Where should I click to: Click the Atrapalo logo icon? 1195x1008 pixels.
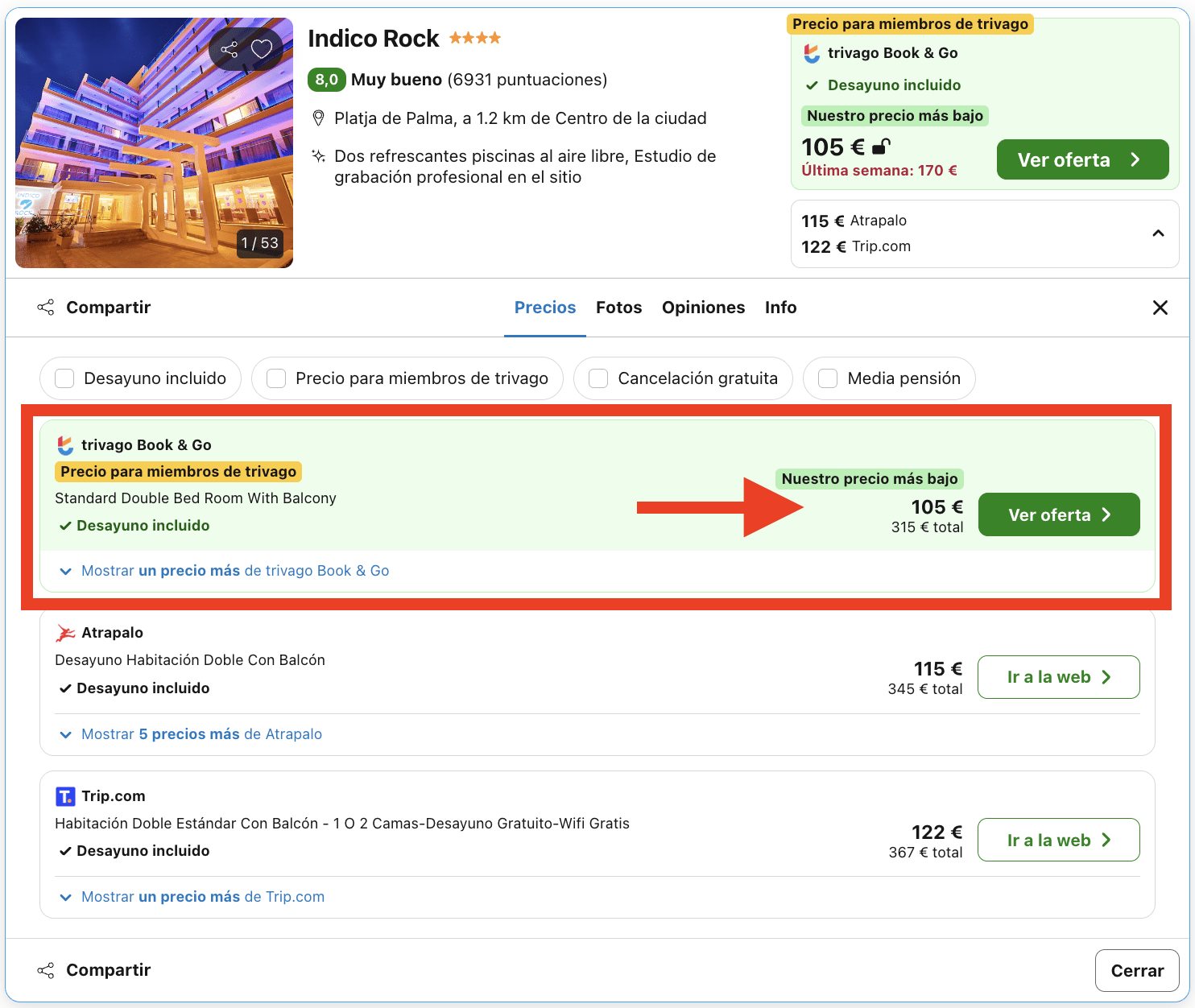coord(65,634)
